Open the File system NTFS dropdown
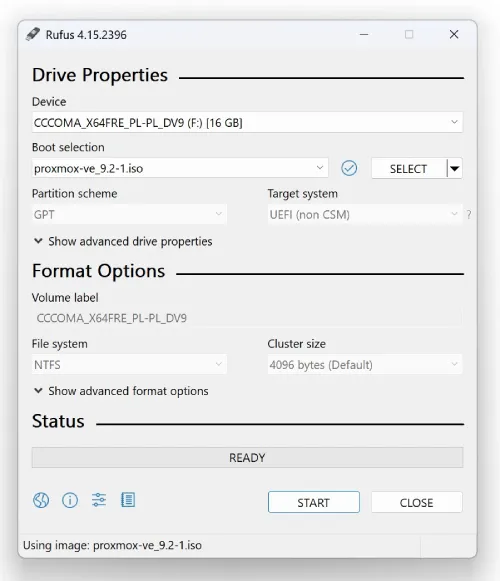 point(129,365)
